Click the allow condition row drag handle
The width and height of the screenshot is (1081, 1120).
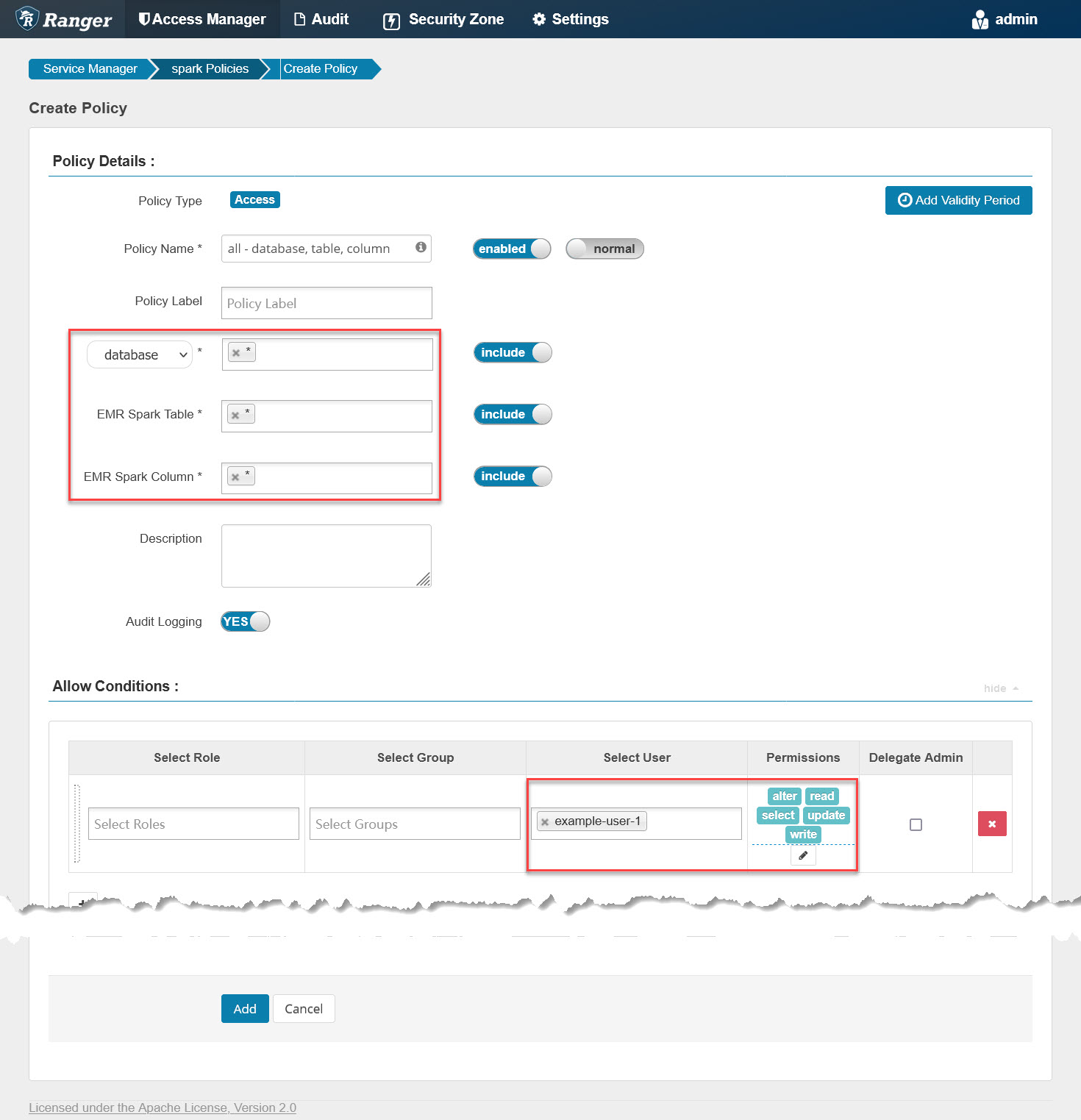(x=77, y=824)
